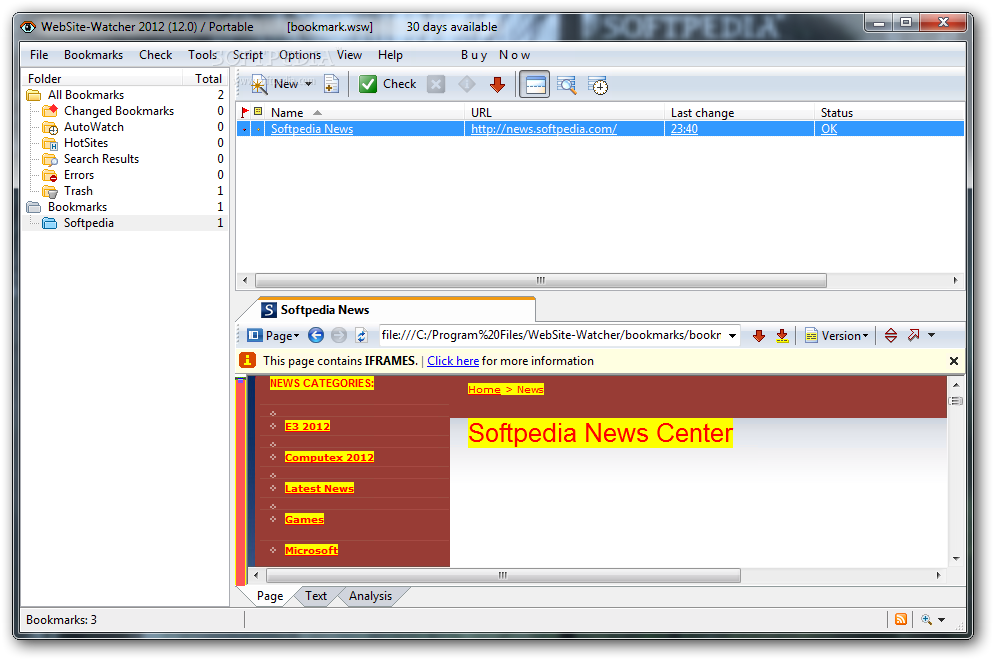Open the dropdown arrow next to New
Screen dimensions: 994x660
point(309,84)
